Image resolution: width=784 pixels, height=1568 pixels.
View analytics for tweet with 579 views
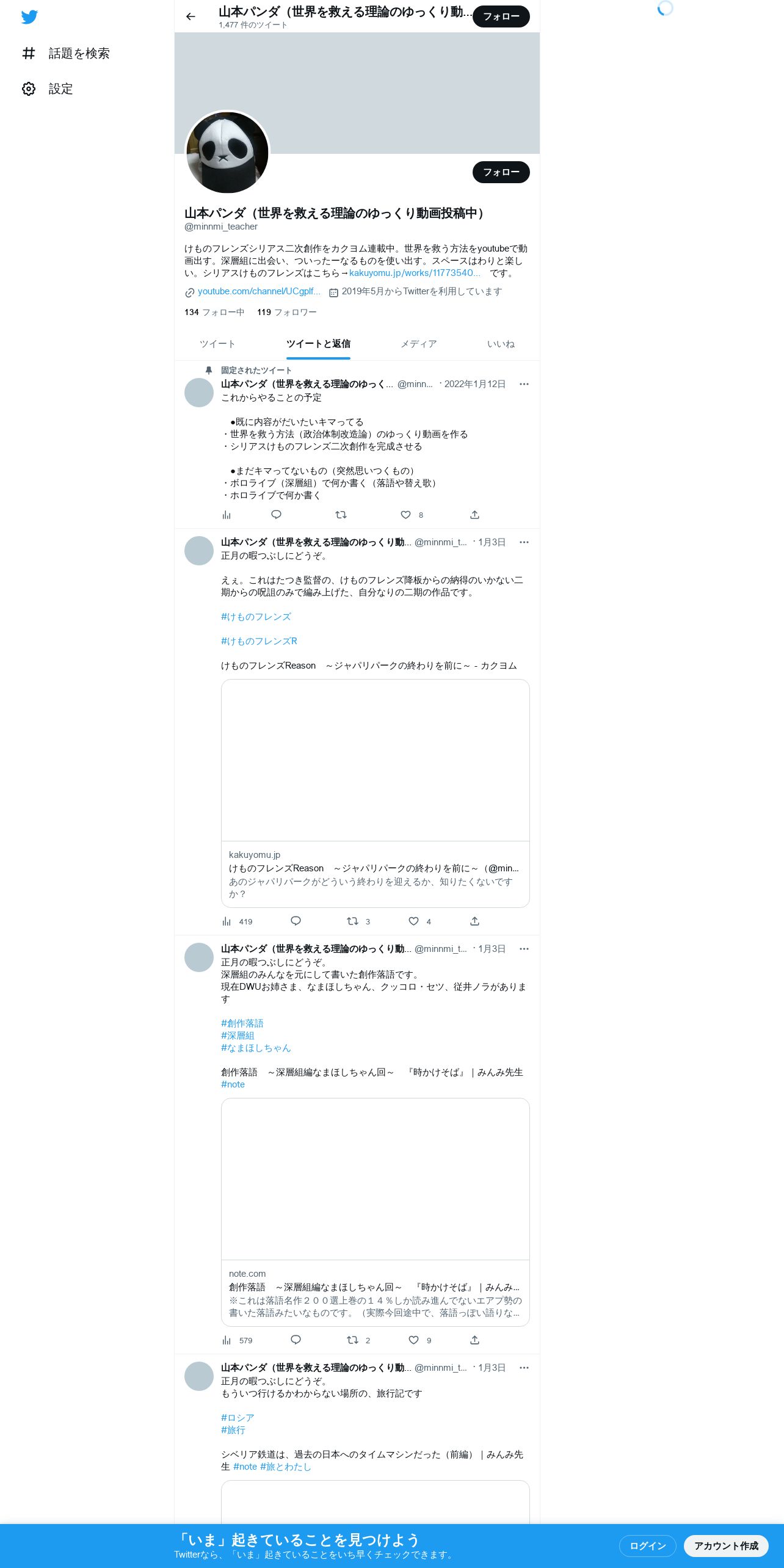(x=238, y=1340)
